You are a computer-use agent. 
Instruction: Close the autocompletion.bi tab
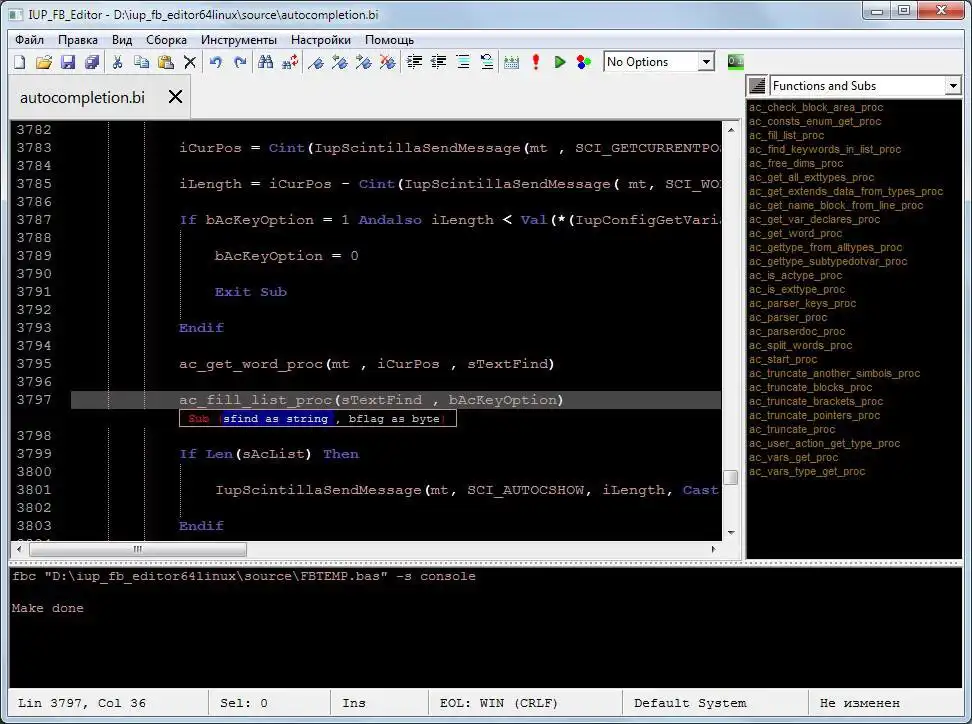pyautogui.click(x=175, y=97)
